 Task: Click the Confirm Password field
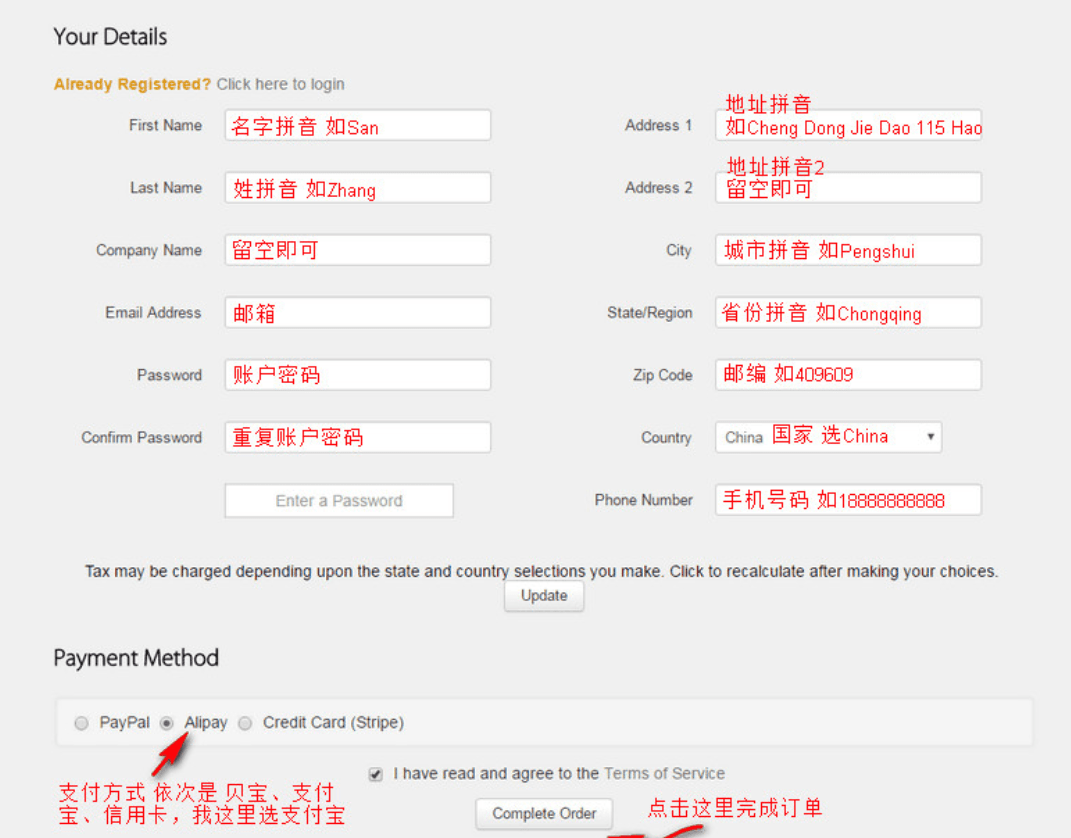(357, 438)
